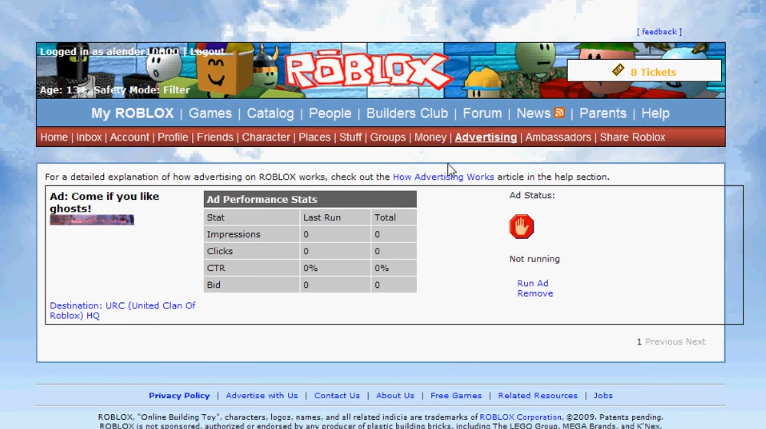Click the red stop-hand ad status icon
The image size is (766, 429).
coord(521,227)
